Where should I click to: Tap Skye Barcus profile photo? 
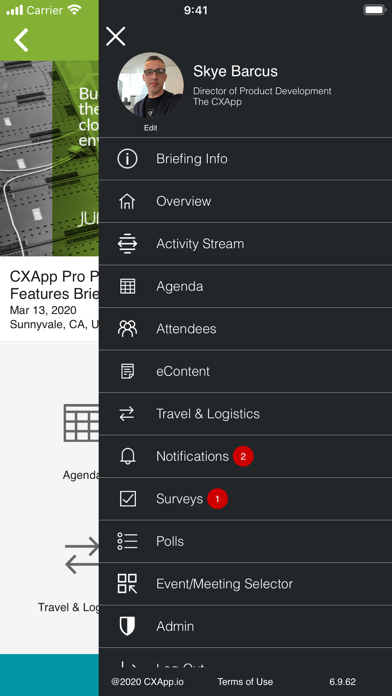point(150,86)
